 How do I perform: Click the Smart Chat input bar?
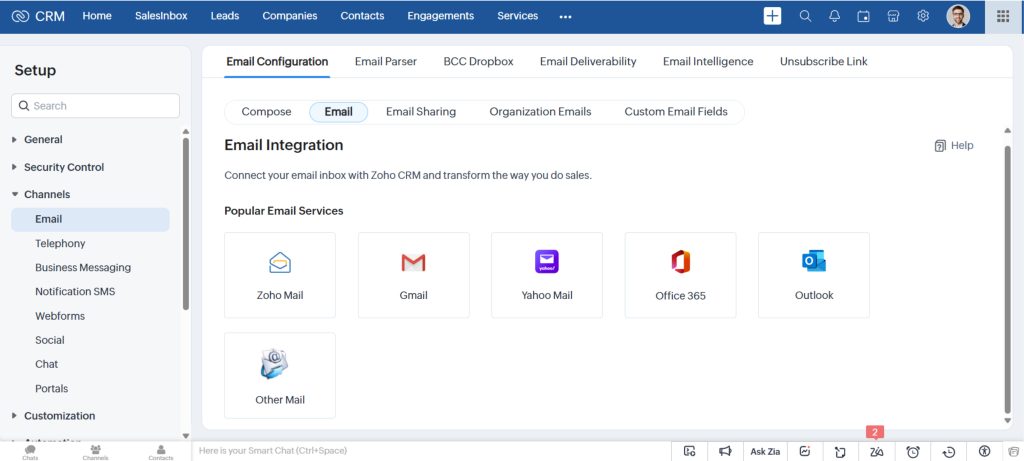432,451
